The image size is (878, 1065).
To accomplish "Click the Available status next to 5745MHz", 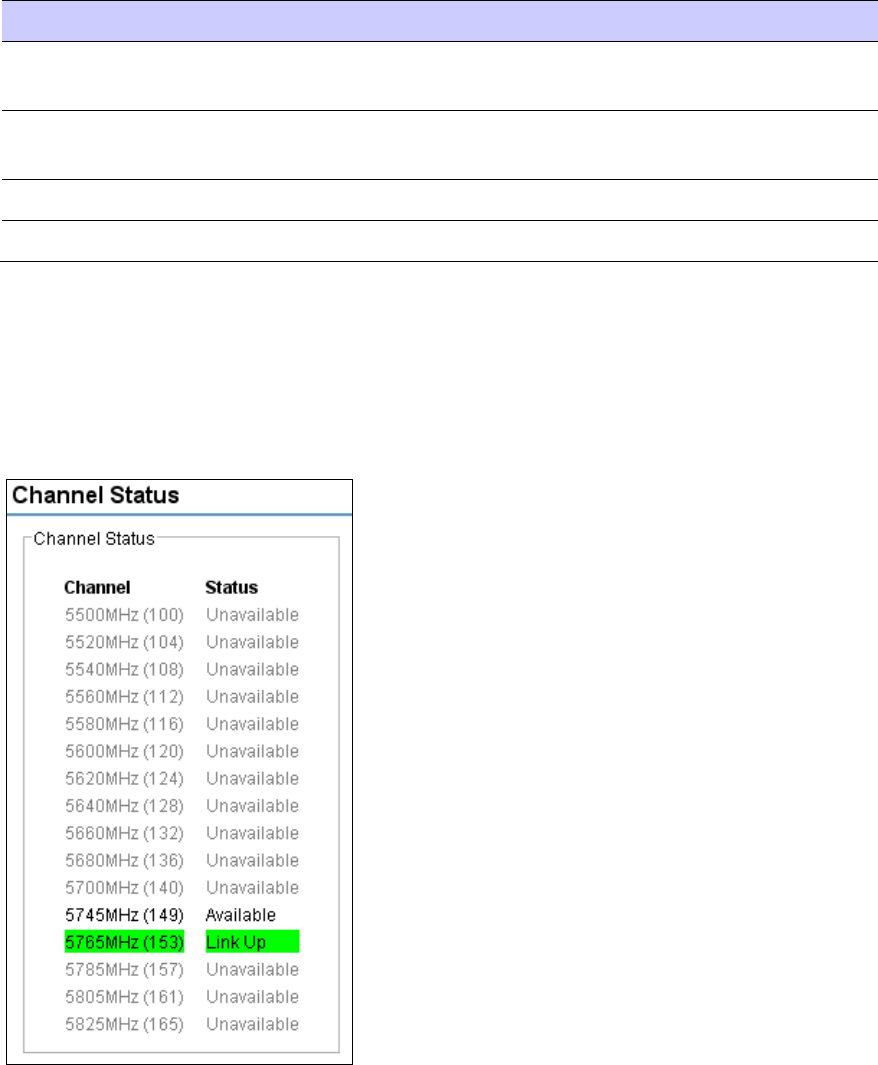I will (240, 915).
